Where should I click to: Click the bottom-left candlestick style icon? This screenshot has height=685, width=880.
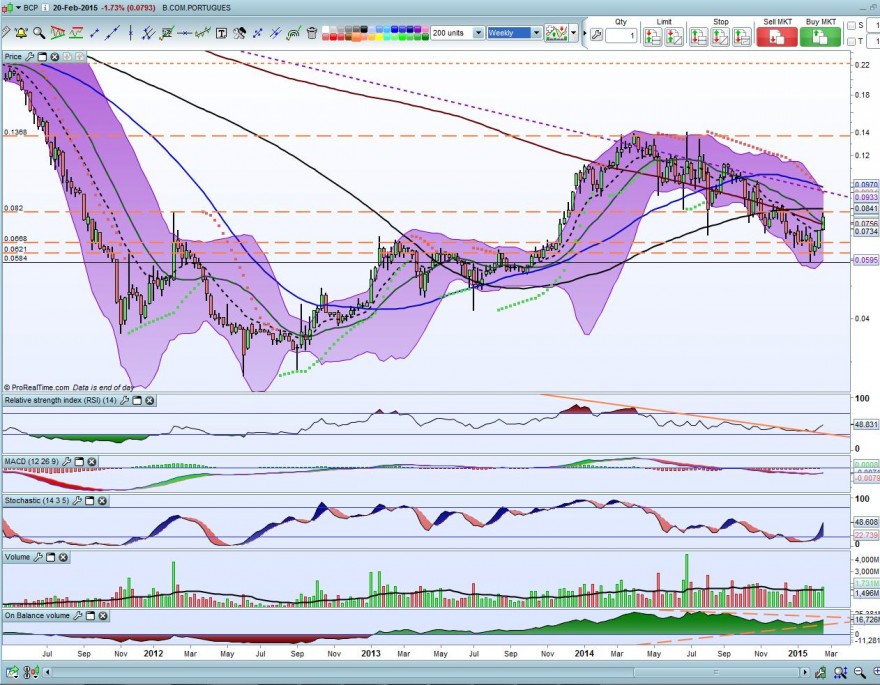pyautogui.click(x=31, y=672)
